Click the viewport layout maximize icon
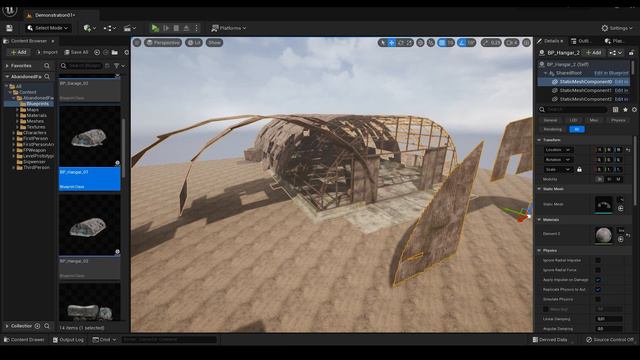Screen dimensions: 640x360 tap(527, 42)
